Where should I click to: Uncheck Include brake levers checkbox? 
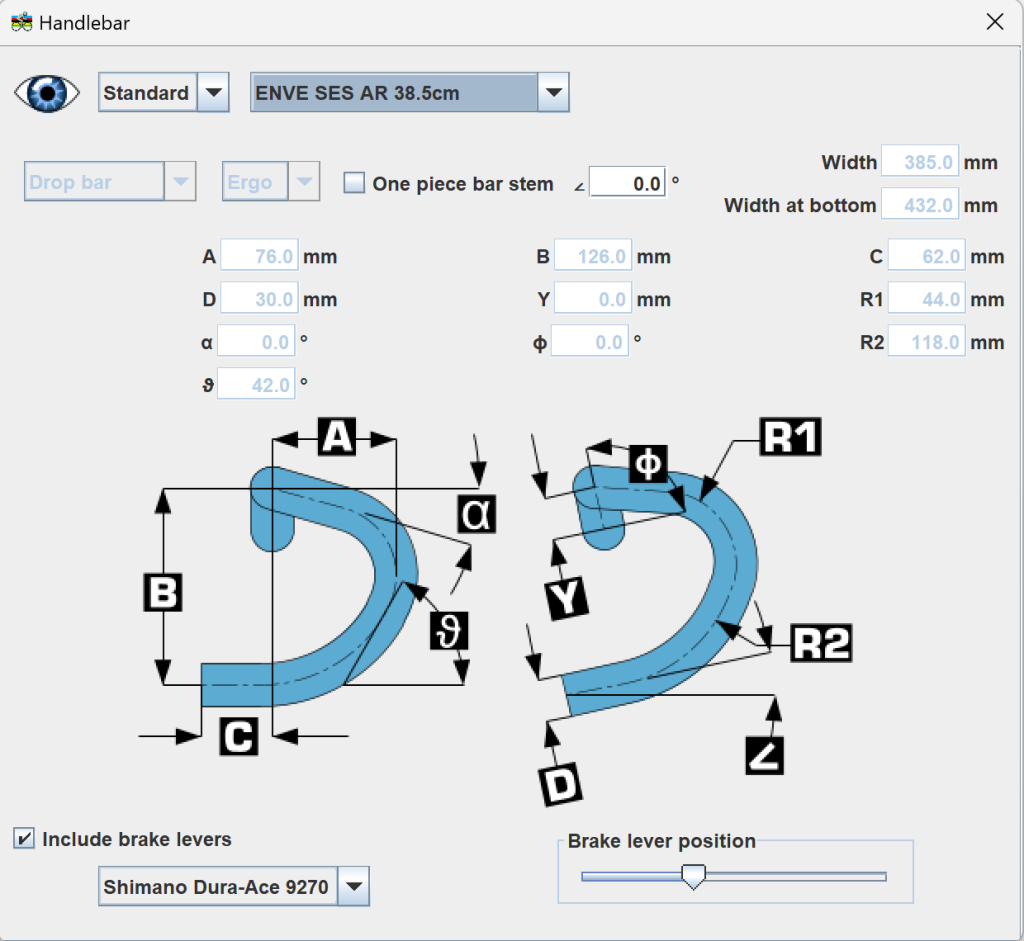click(x=24, y=838)
